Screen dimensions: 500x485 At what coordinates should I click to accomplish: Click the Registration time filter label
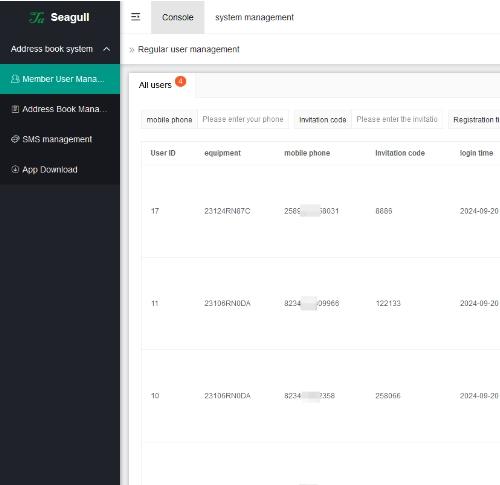(476, 120)
